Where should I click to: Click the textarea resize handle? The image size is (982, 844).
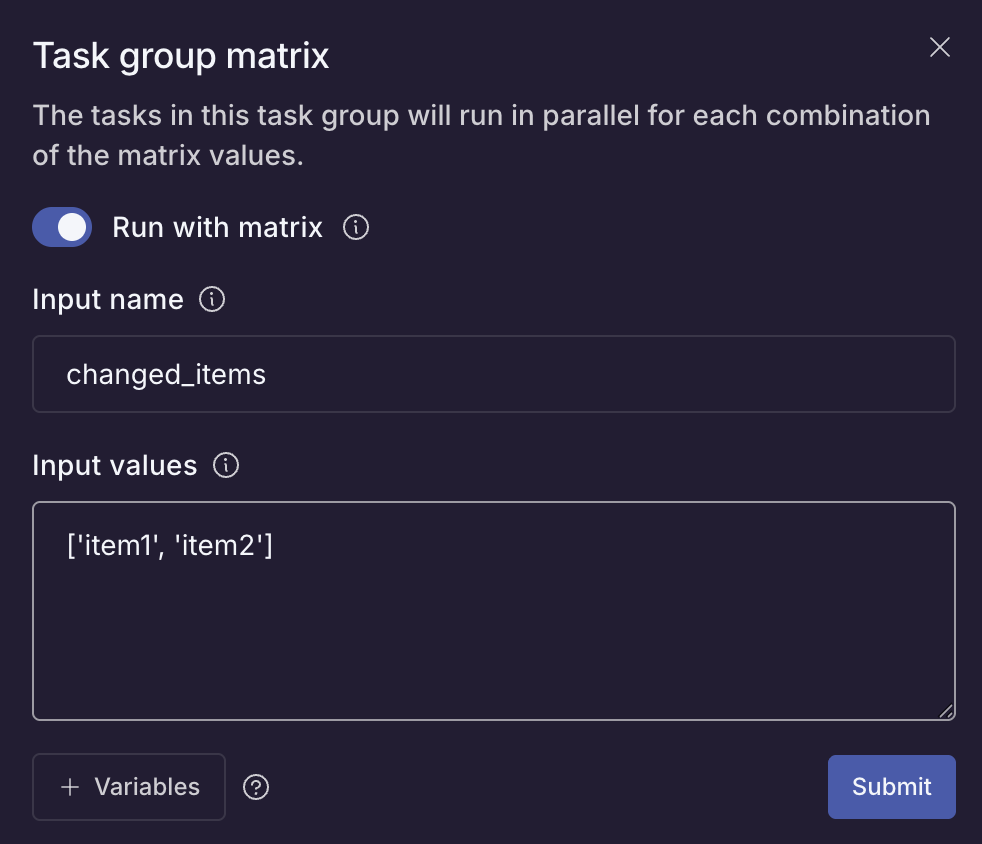pyautogui.click(x=947, y=712)
